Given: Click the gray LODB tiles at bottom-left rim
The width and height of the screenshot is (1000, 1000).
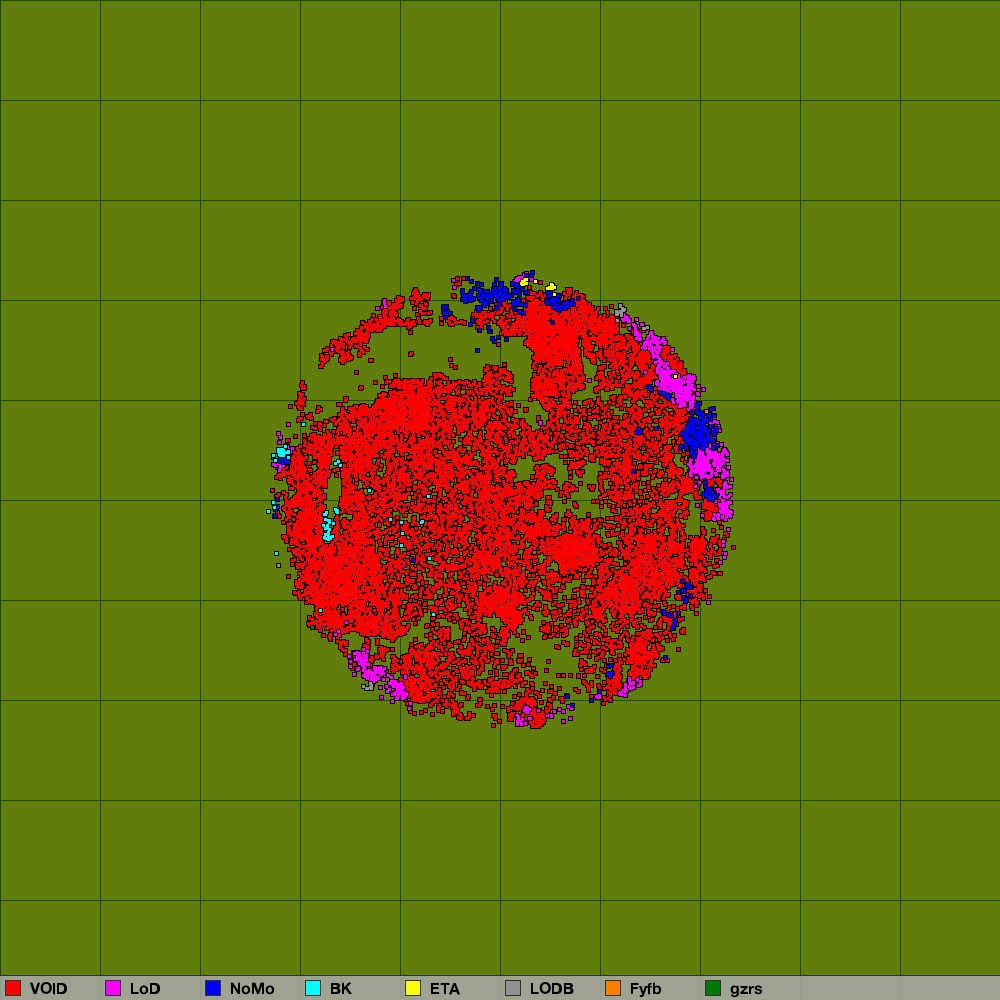Looking at the screenshot, I should point(368,685).
